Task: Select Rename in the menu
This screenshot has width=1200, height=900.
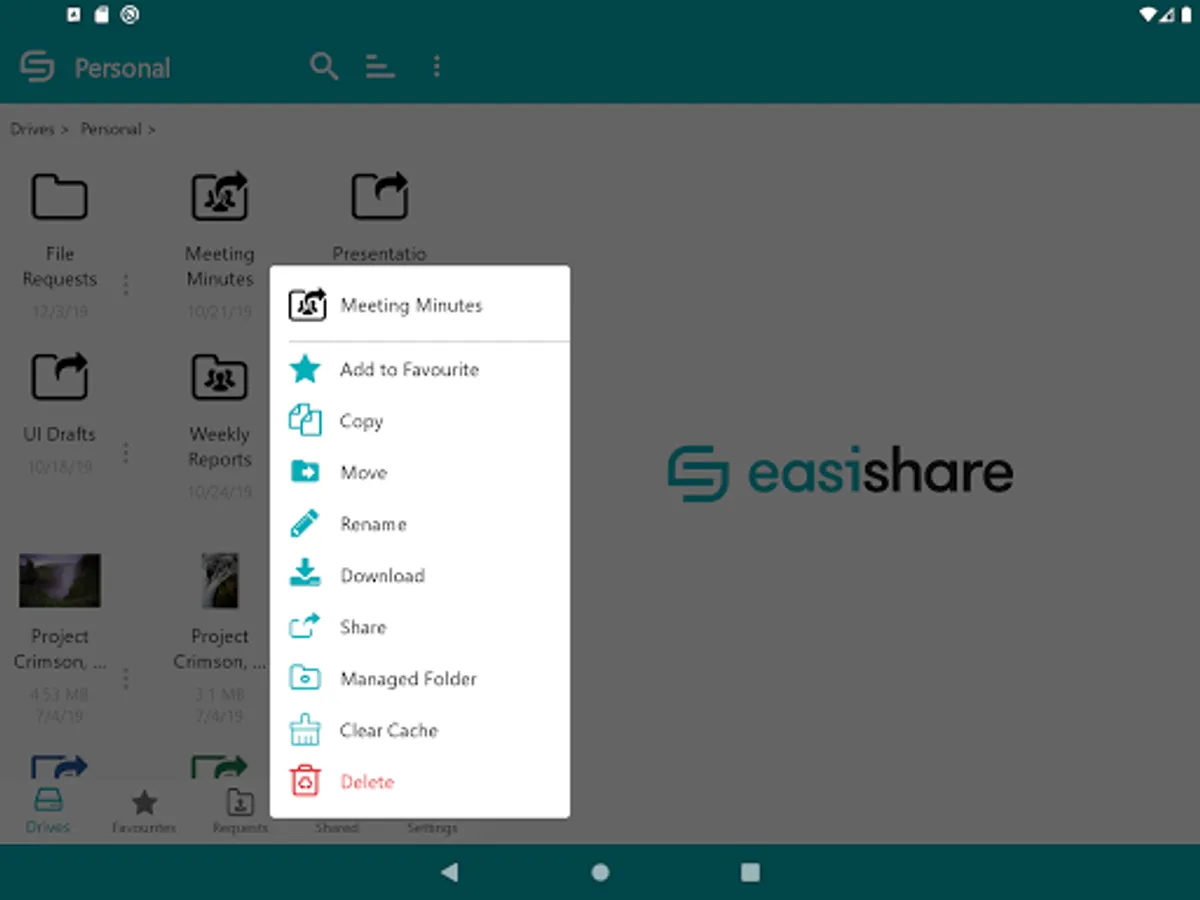Action: tap(420, 524)
